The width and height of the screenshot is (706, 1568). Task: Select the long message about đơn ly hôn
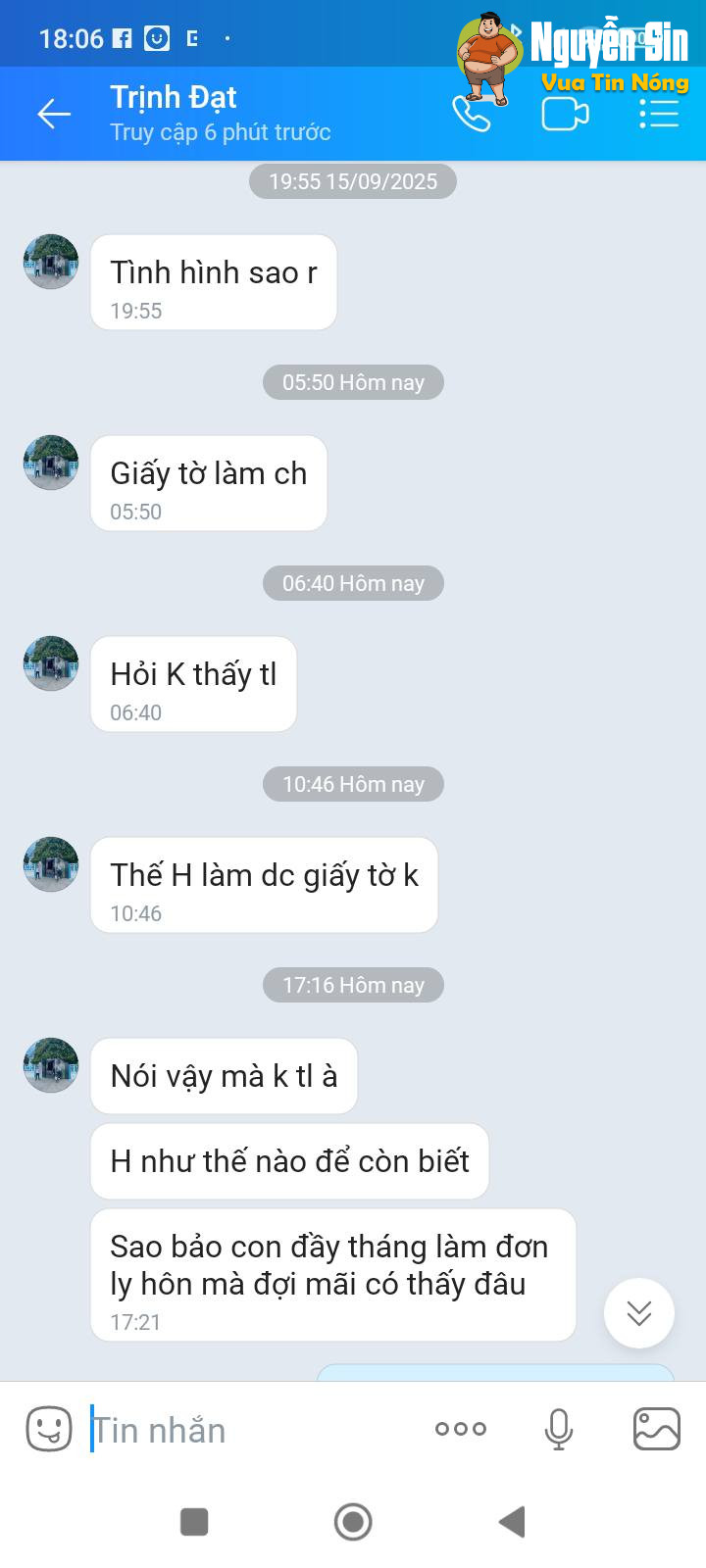coord(333,1275)
